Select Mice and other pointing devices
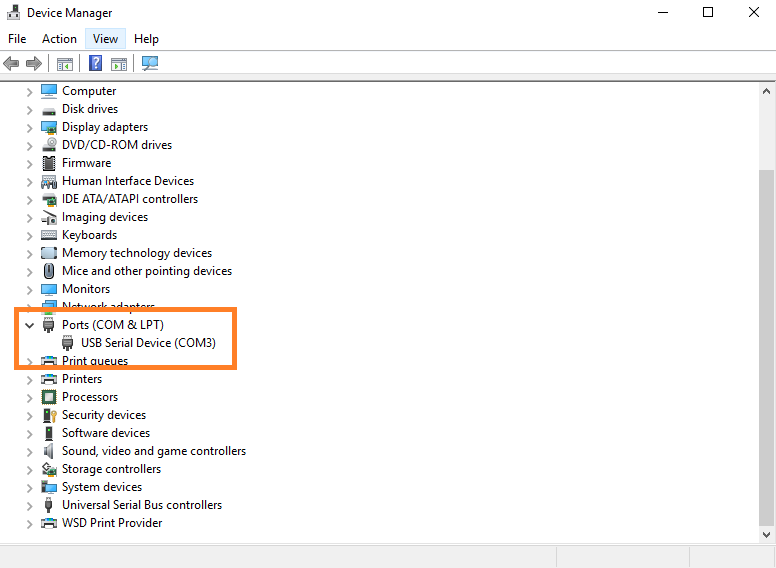Viewport: 776px width, 568px height. point(146,271)
